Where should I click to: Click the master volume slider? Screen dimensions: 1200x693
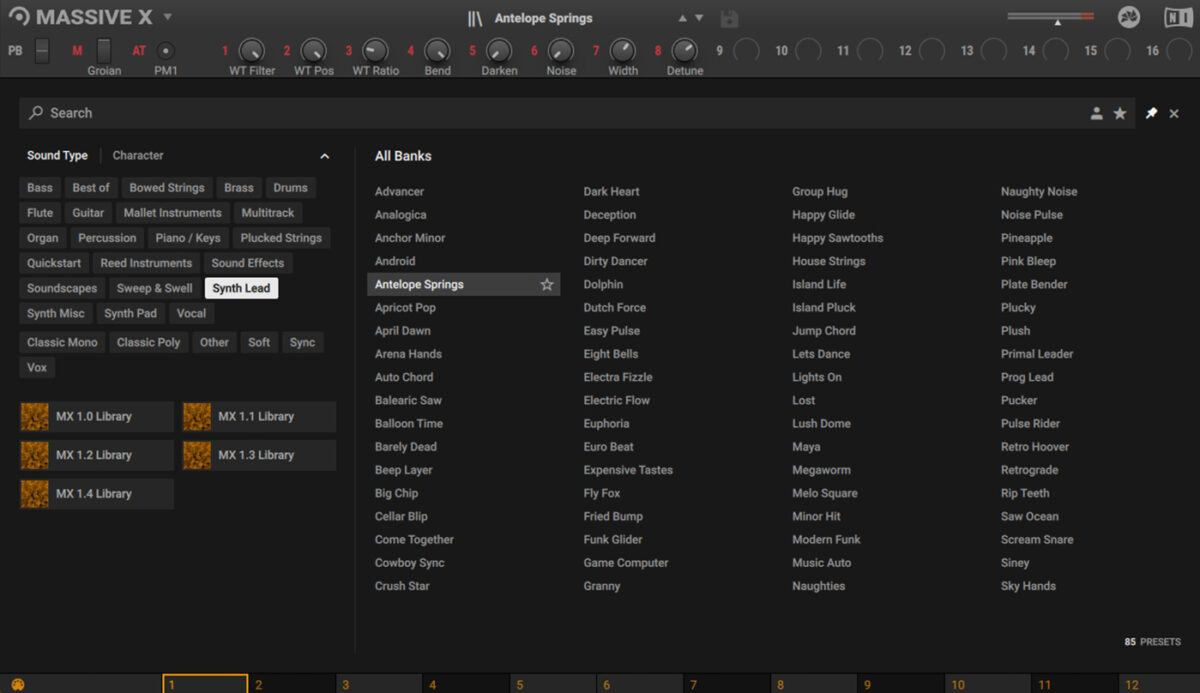[1050, 17]
